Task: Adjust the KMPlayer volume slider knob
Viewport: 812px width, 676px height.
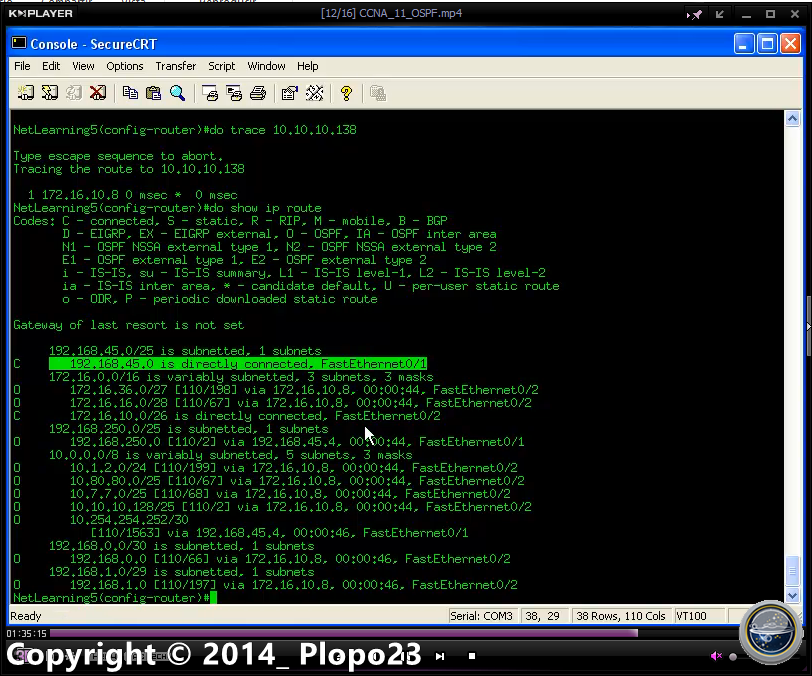Action: click(733, 657)
